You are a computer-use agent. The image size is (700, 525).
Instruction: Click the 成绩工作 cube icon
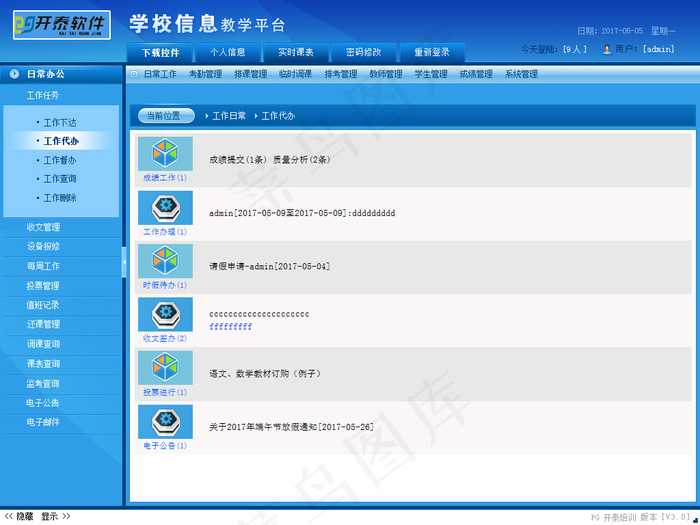pyautogui.click(x=165, y=154)
